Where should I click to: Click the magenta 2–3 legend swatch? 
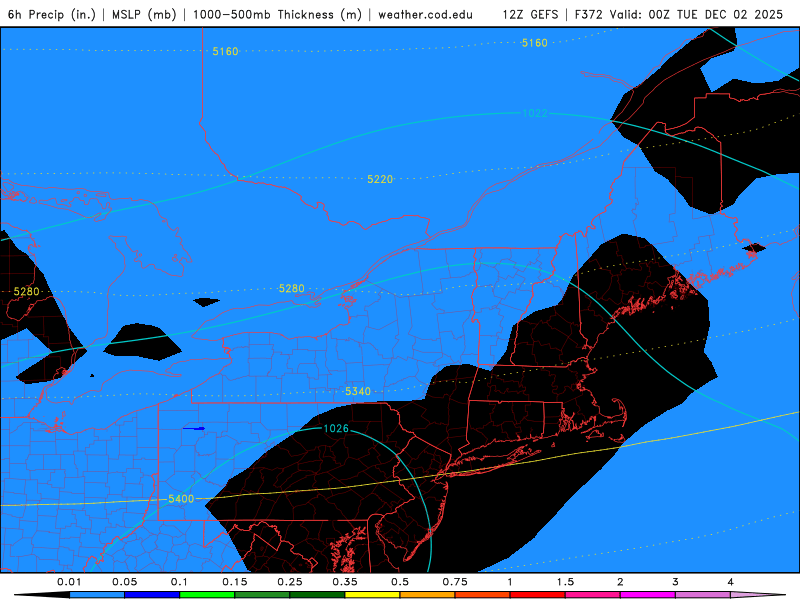648,595
